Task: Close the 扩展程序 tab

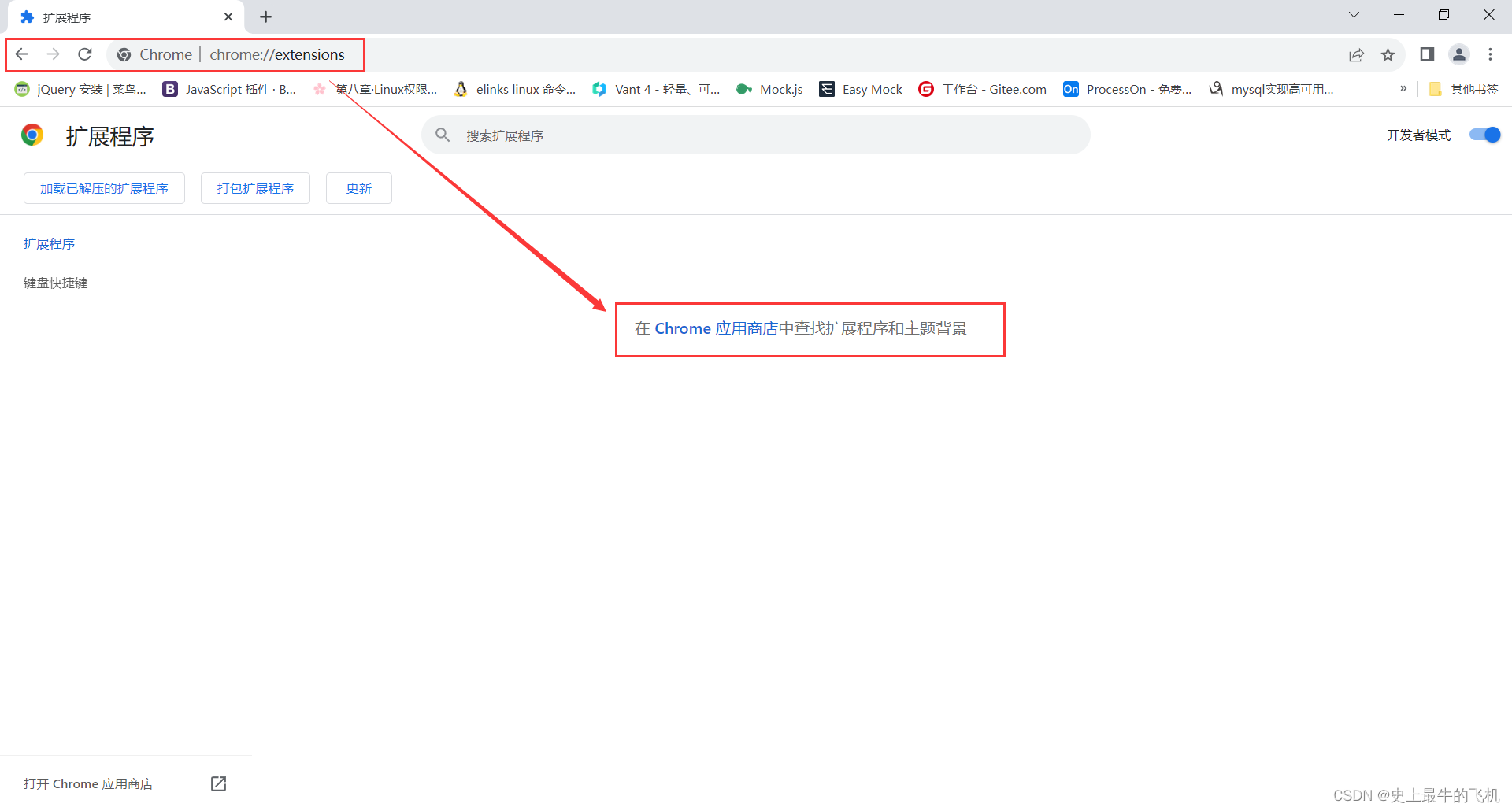Action: (228, 17)
